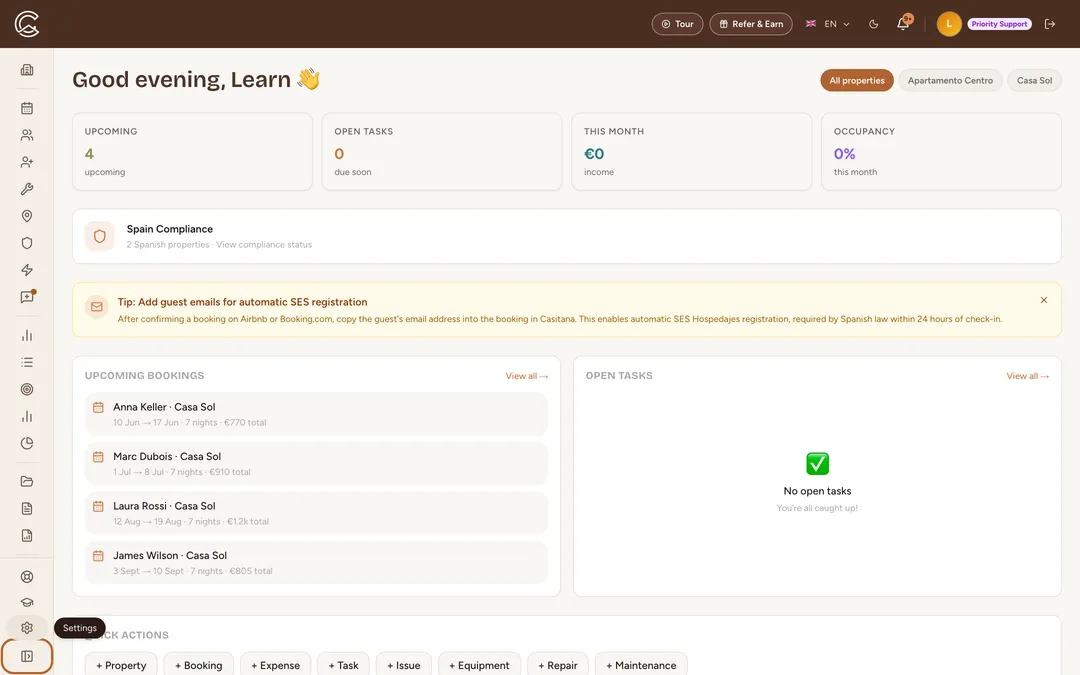Open the calendar icon in the sidebar

[x=27, y=108]
